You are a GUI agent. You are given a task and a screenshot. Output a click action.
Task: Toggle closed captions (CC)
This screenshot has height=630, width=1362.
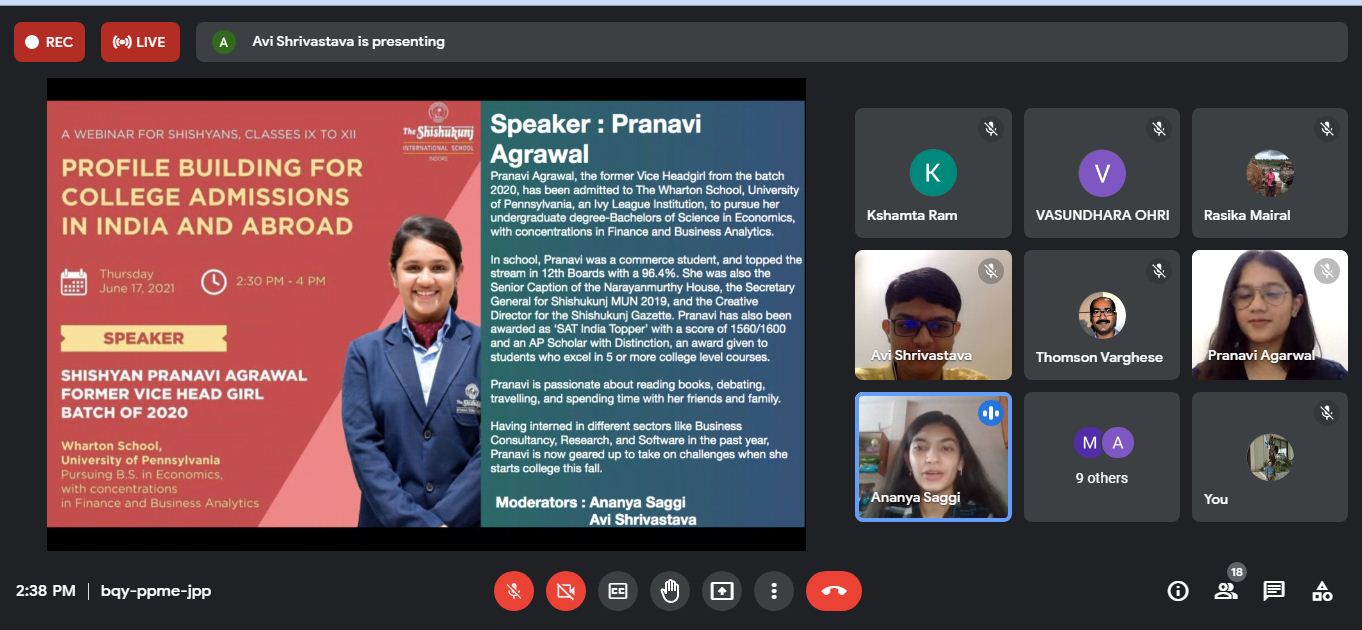coord(618,591)
